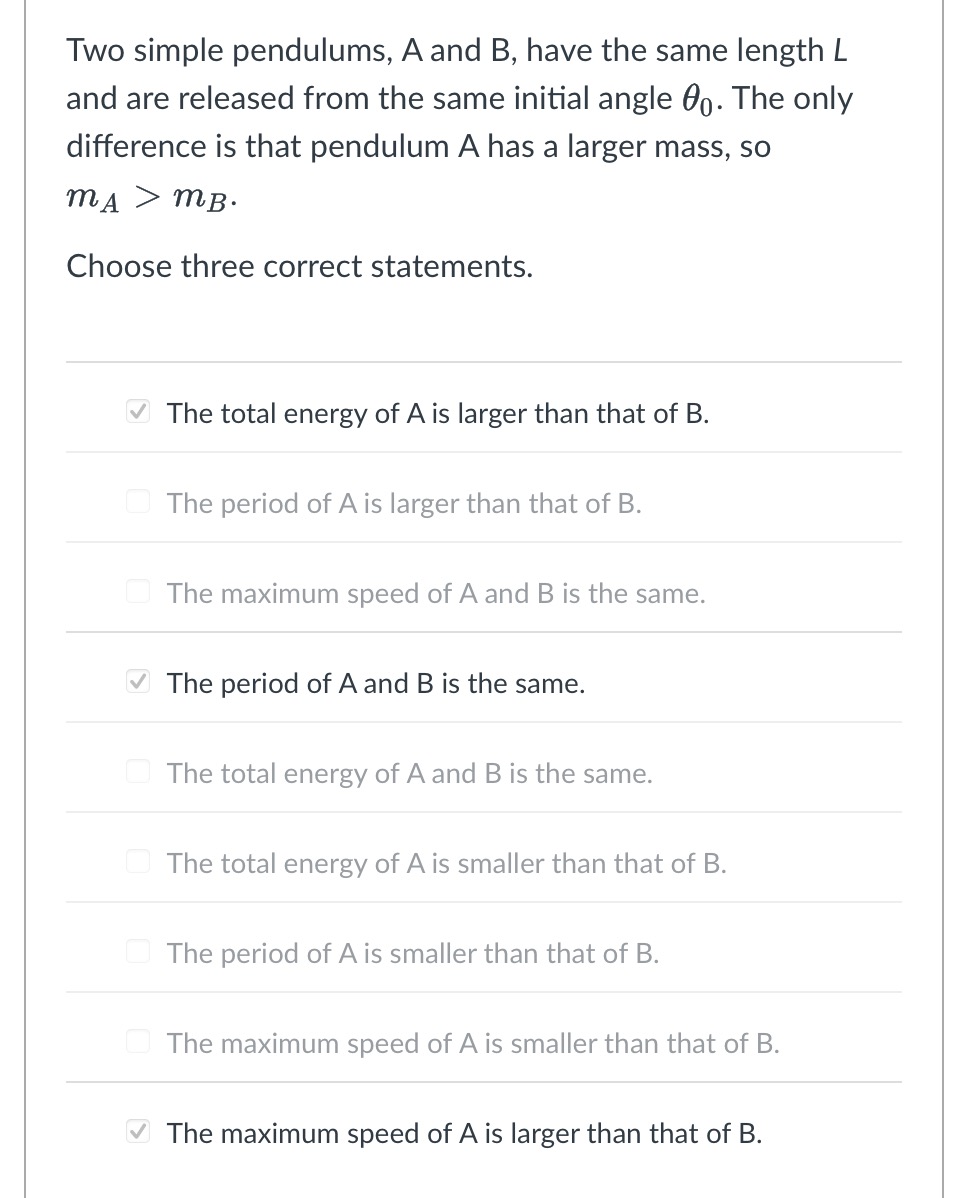Uncheck 'The maximum speed of A is larger than that of B'
Image resolution: width=962 pixels, height=1198 pixels.
click(x=138, y=1131)
